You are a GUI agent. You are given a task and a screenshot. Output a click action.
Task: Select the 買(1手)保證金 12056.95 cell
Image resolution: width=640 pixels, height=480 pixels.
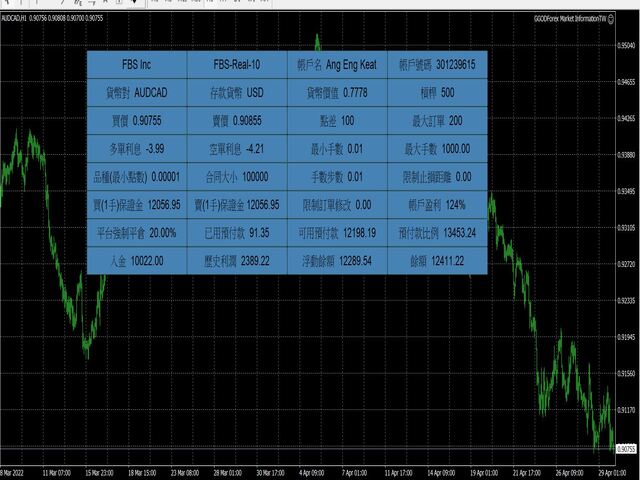coord(137,205)
